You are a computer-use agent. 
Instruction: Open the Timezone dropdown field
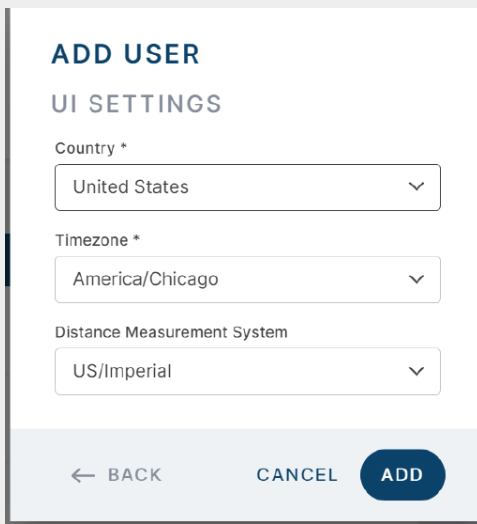click(248, 279)
